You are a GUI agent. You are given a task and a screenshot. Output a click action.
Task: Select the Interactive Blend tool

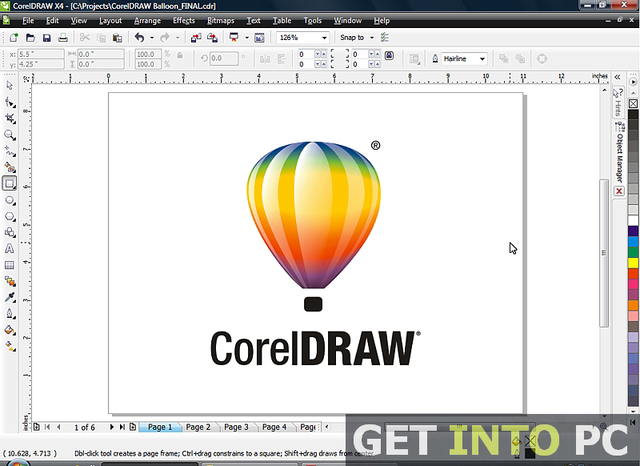9,281
